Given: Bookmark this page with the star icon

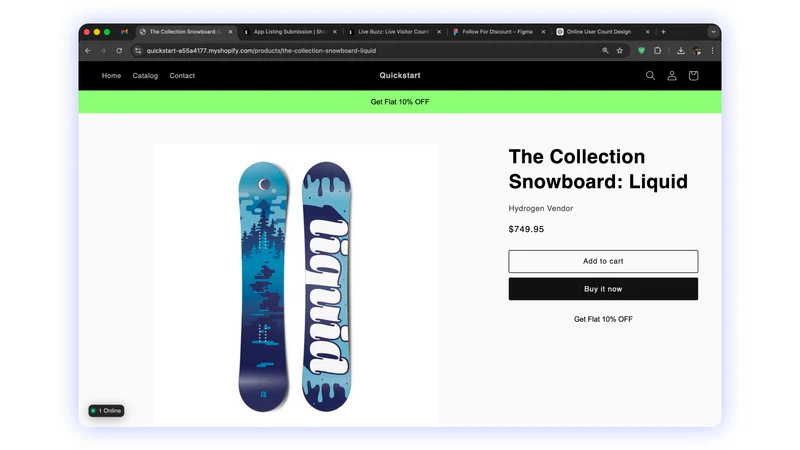Looking at the screenshot, I should pyautogui.click(x=619, y=51).
